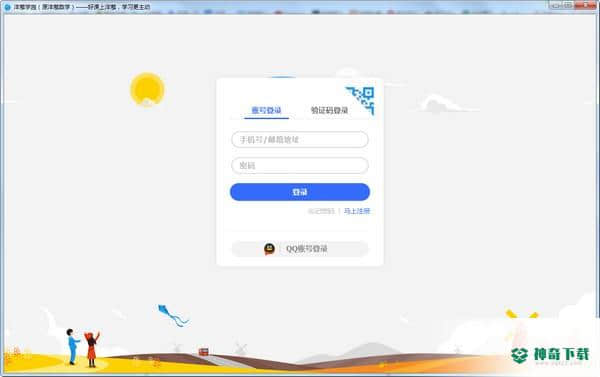Image resolution: width=600 pixels, height=377 pixels.
Task: Open the 马上注册 link
Action: point(357,211)
